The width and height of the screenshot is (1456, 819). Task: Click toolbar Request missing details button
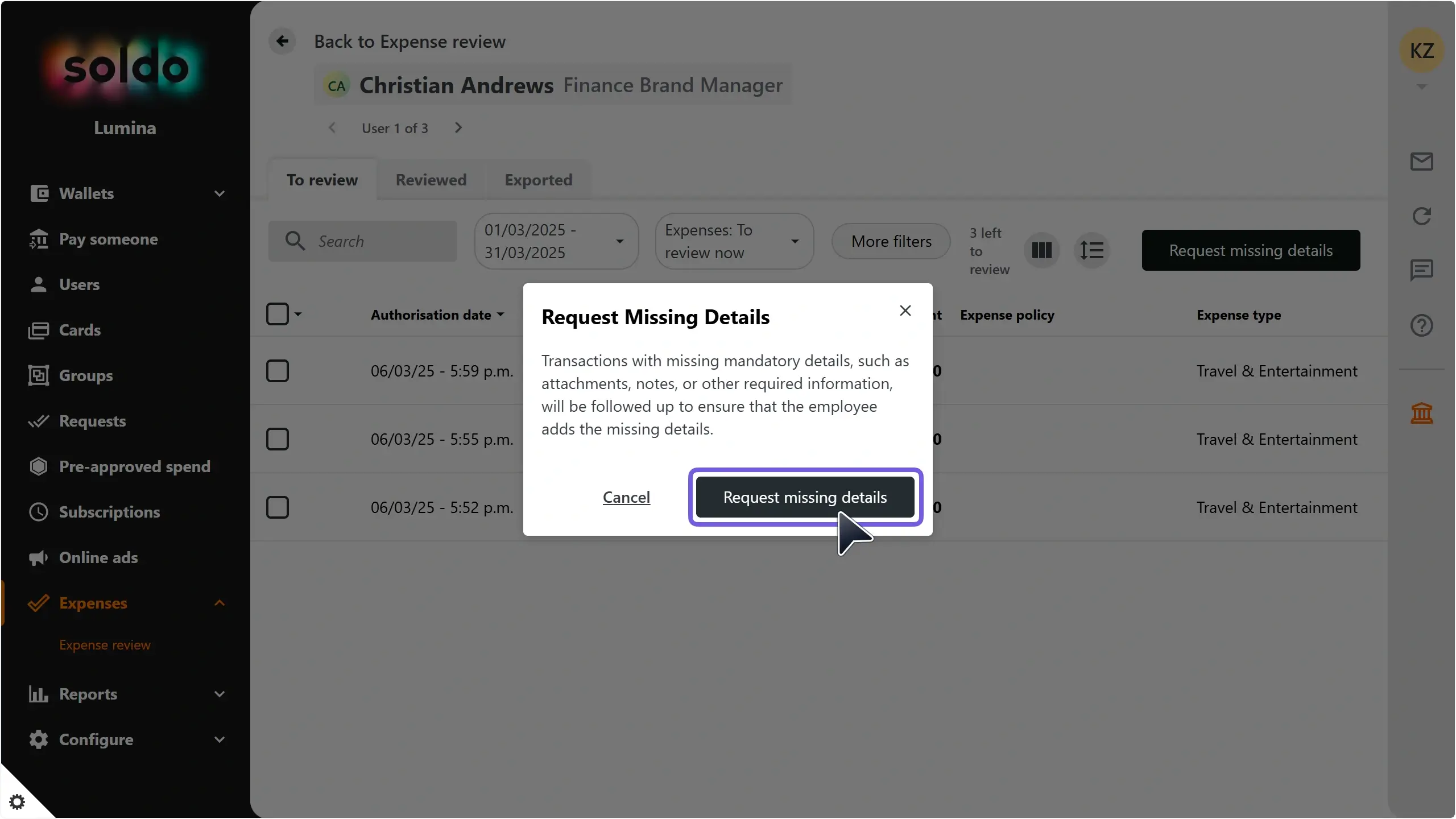click(x=1251, y=250)
